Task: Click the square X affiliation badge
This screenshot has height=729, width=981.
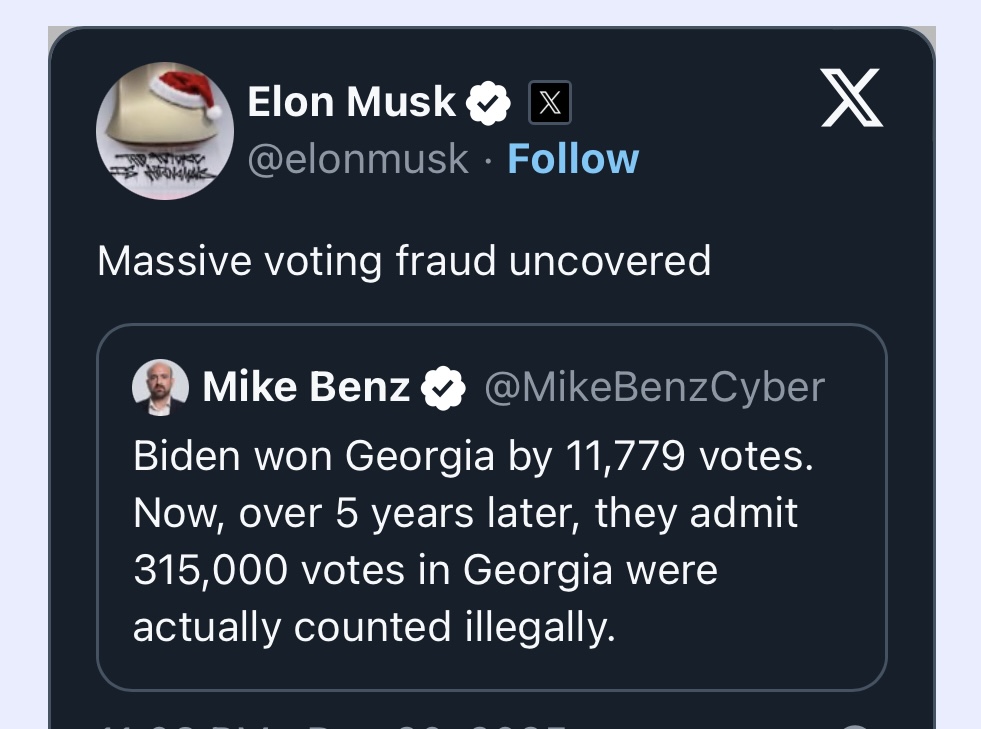Action: coord(549,102)
